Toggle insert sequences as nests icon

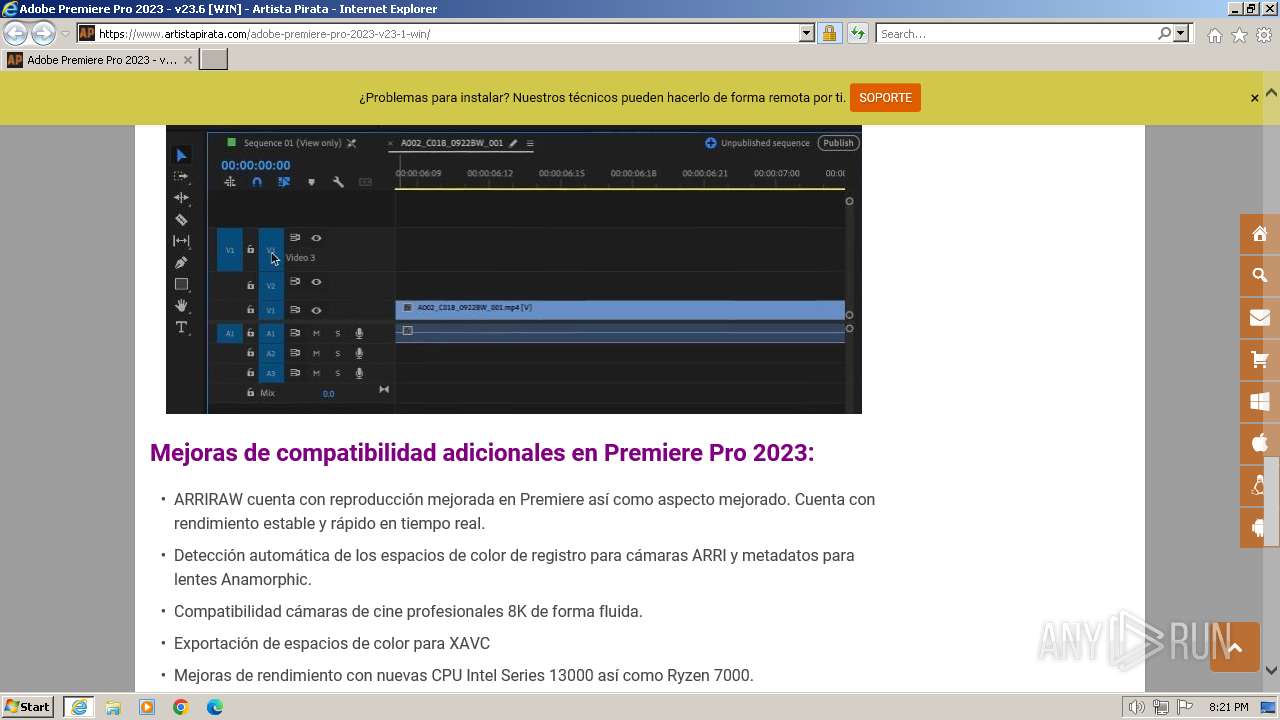pos(230,182)
